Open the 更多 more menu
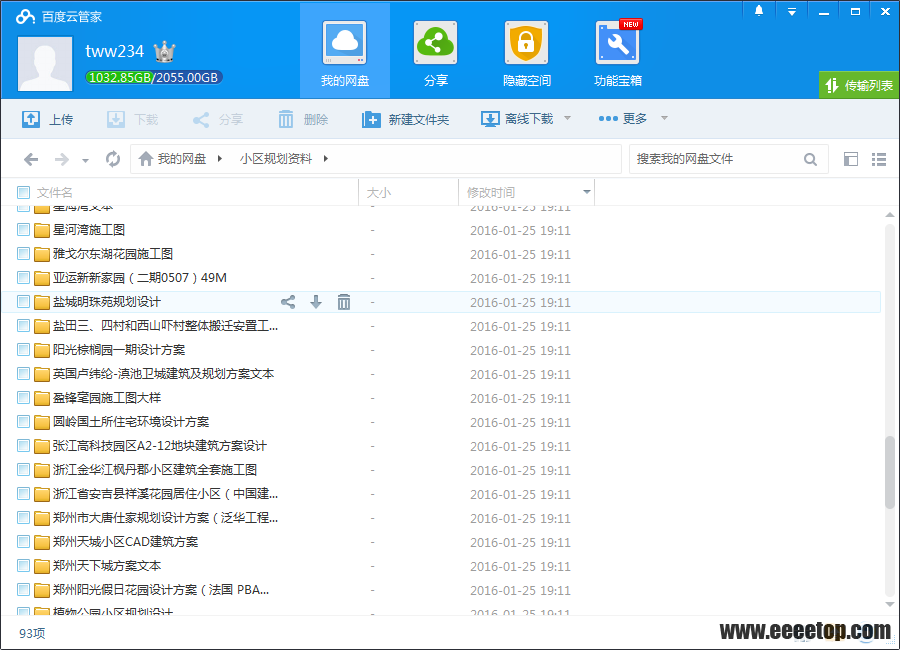 click(x=623, y=118)
